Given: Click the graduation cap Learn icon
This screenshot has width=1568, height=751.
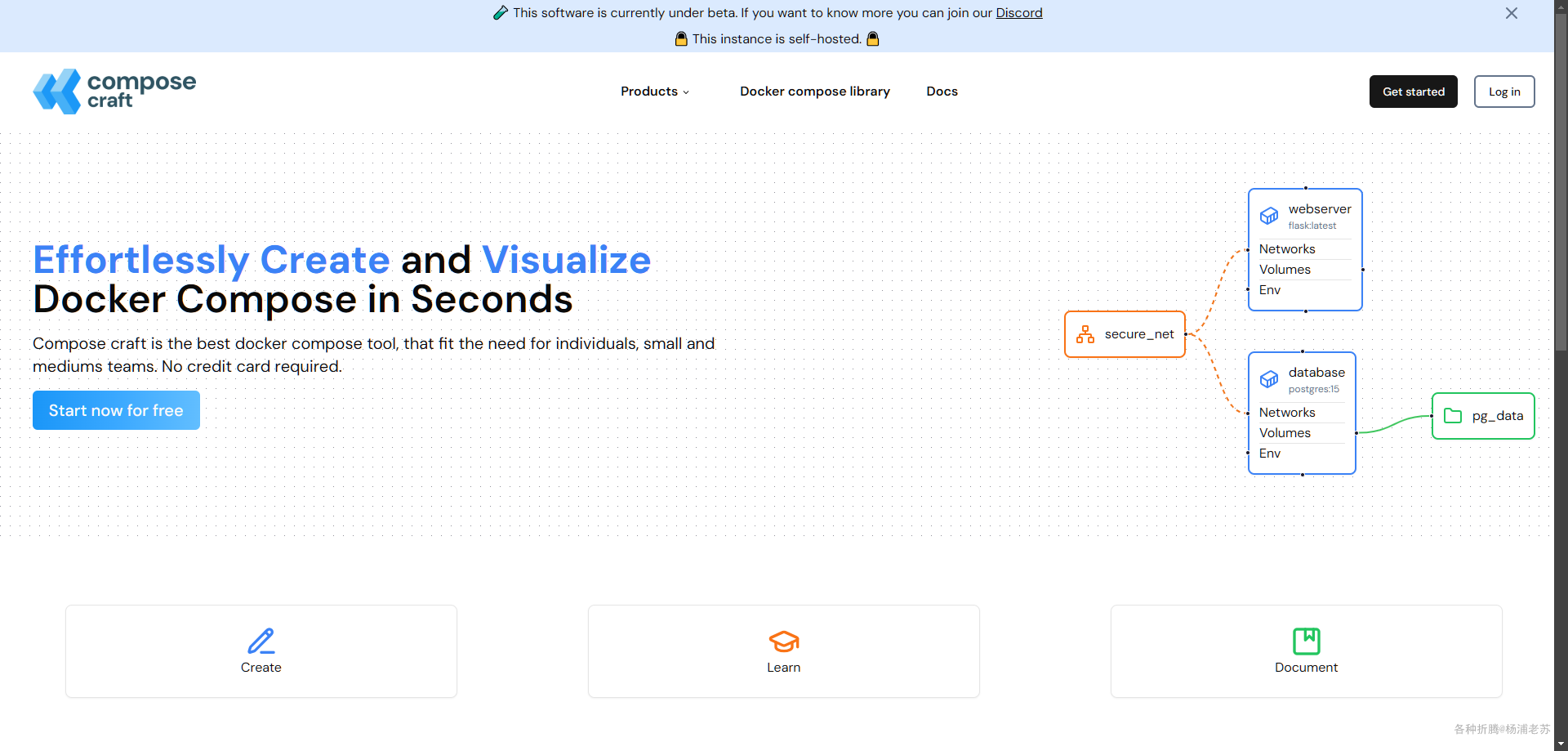Looking at the screenshot, I should click(x=784, y=641).
